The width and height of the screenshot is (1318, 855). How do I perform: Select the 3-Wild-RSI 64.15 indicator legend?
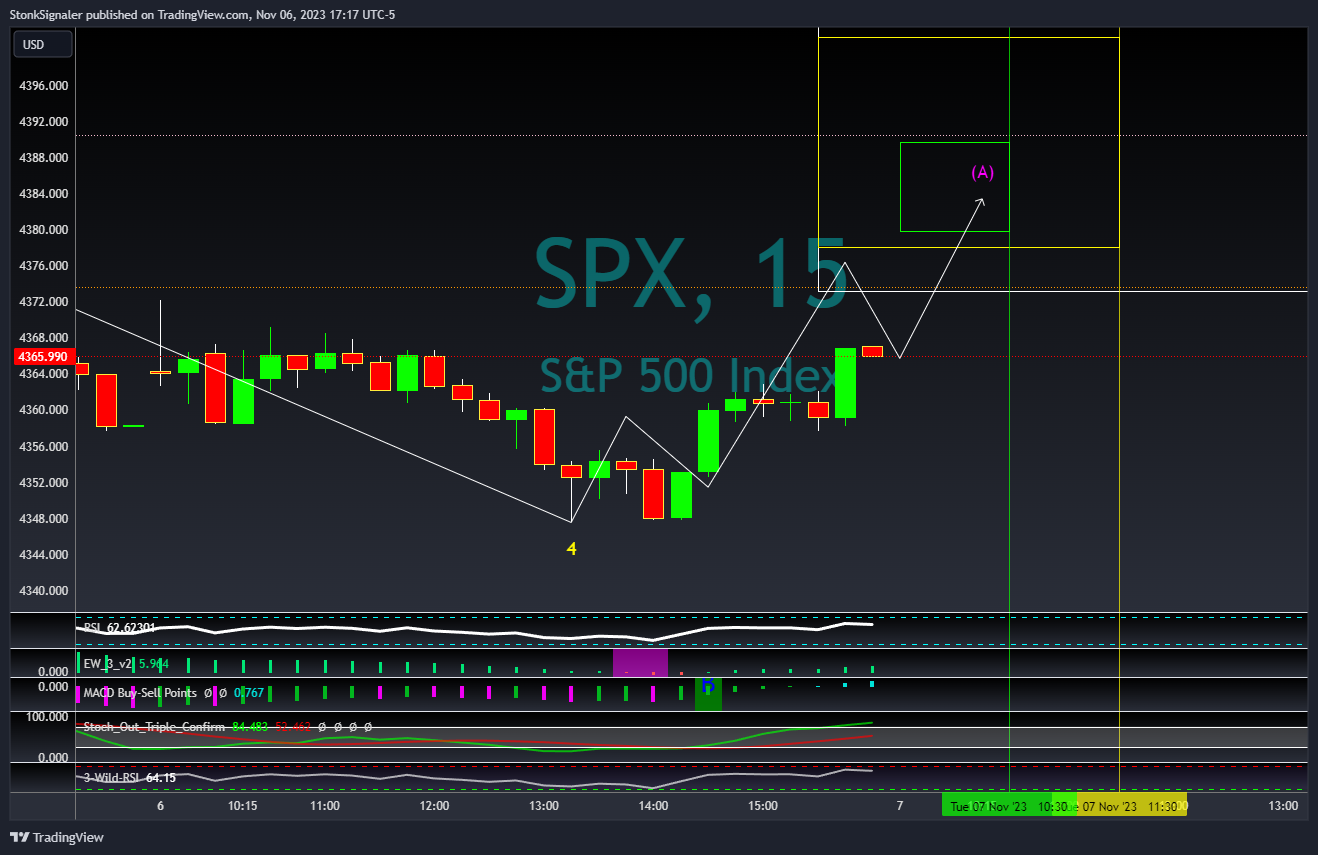[x=130, y=777]
